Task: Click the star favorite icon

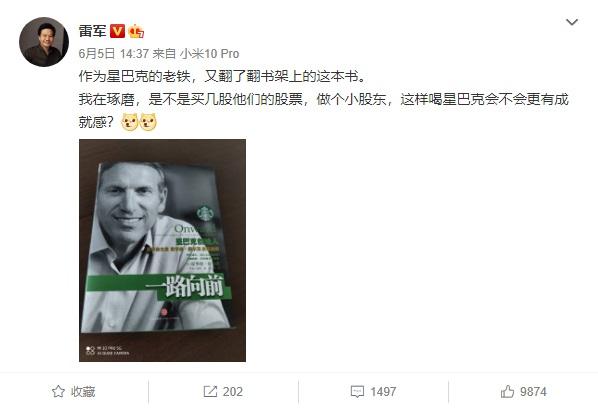Action: [x=58, y=391]
